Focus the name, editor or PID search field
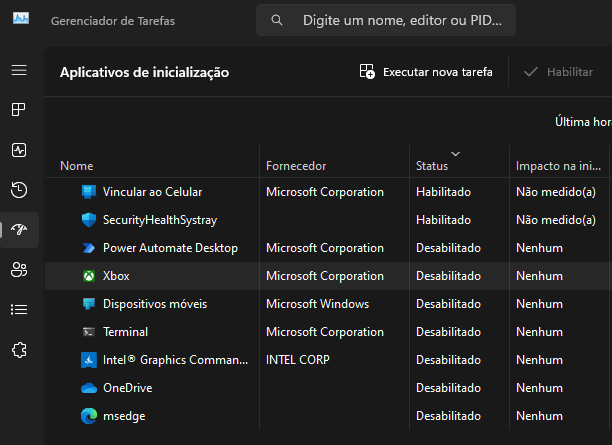The height and width of the screenshot is (445, 612). pos(386,20)
